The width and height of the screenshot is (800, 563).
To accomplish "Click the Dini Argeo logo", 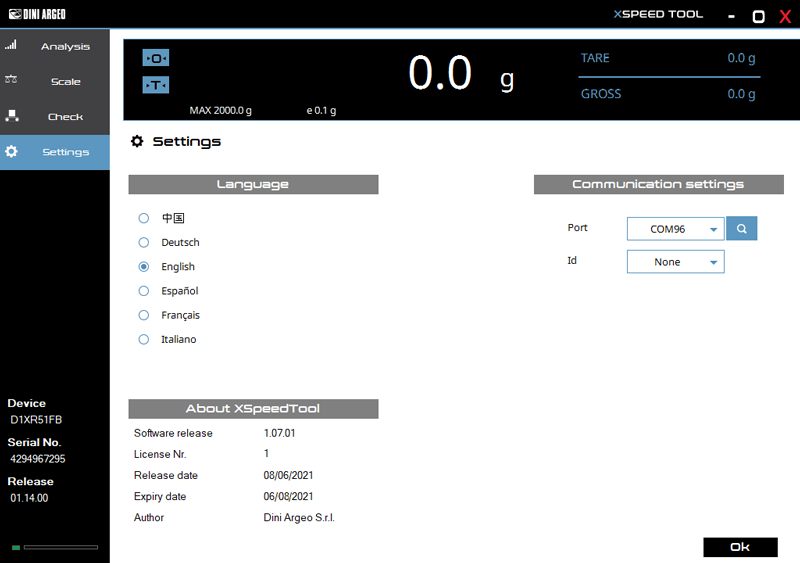I will click(36, 15).
